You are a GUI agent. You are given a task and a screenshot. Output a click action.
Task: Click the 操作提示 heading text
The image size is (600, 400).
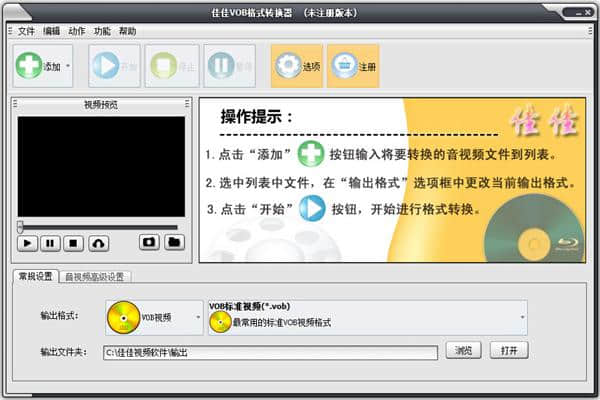[257, 117]
